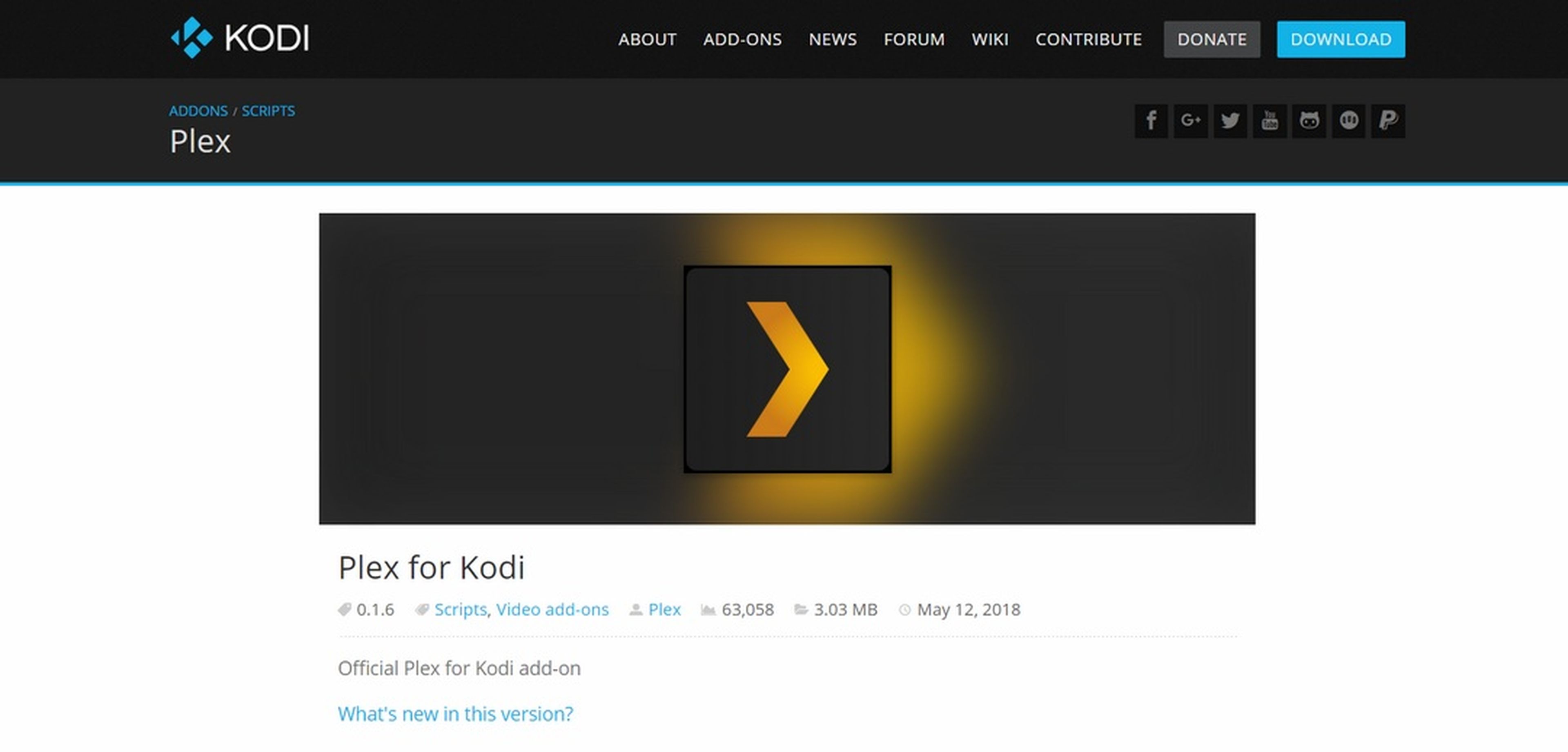1568x752 pixels.
Task: Click the YouTube channel icon
Action: click(1270, 121)
